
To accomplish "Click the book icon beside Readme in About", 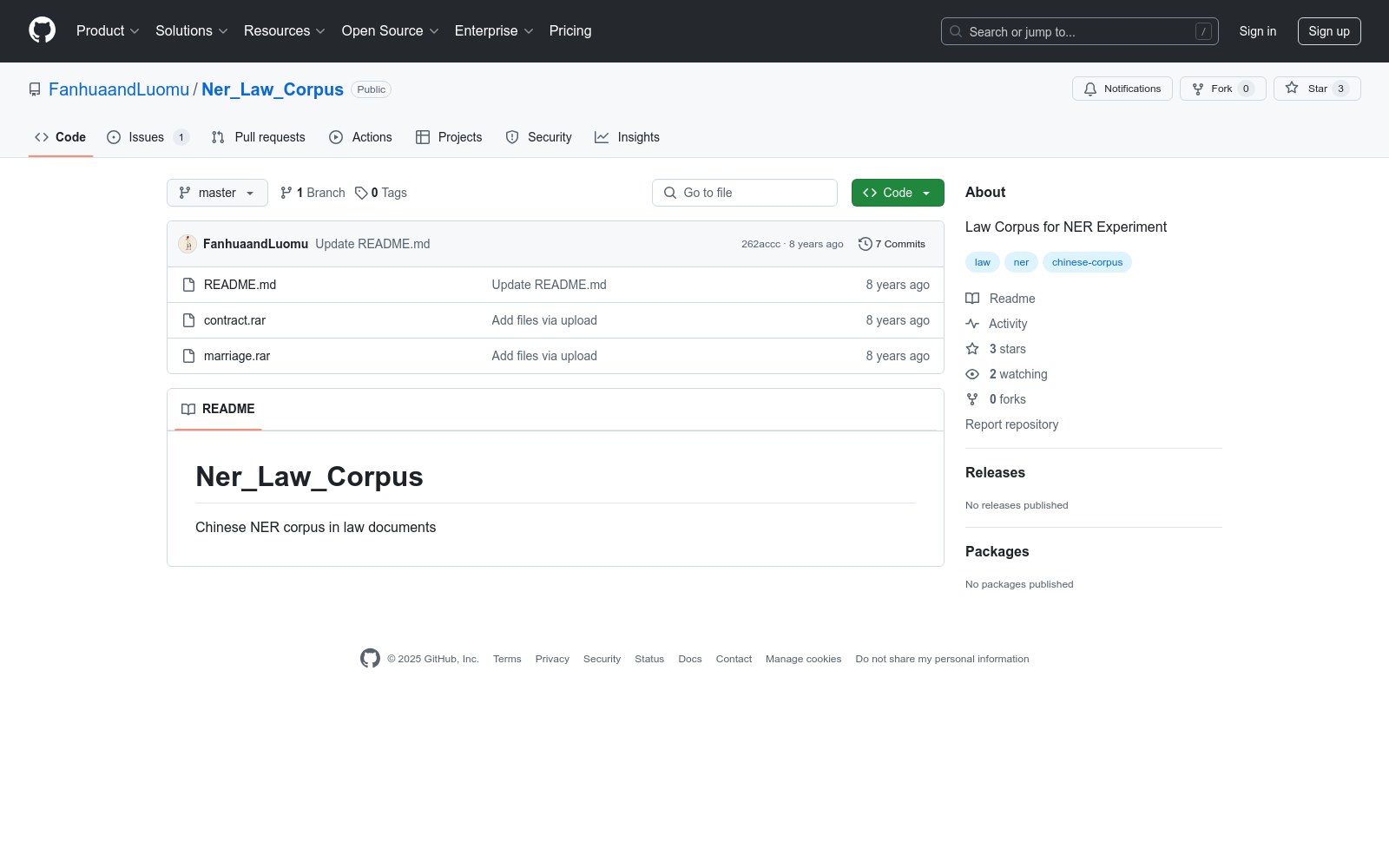I will 972,299.
